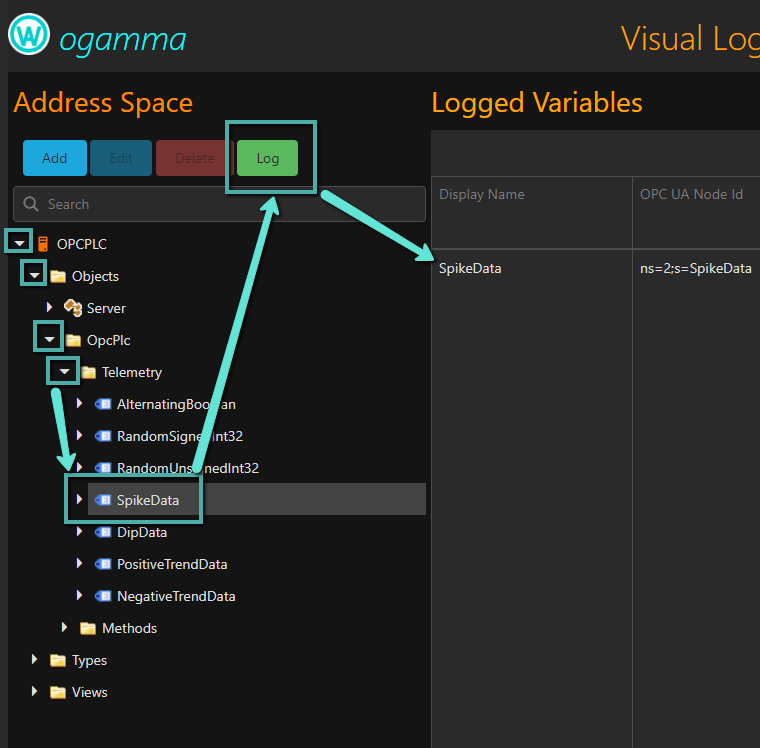This screenshot has height=748, width=760.
Task: Select NegativeTrendData in the tree
Action: 175,596
